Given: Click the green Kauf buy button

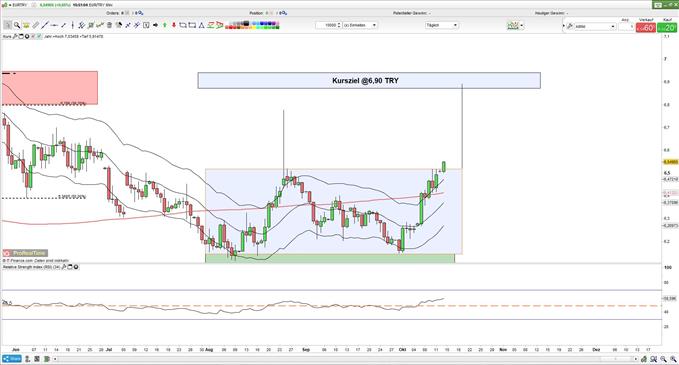Looking at the screenshot, I should coord(667,27).
